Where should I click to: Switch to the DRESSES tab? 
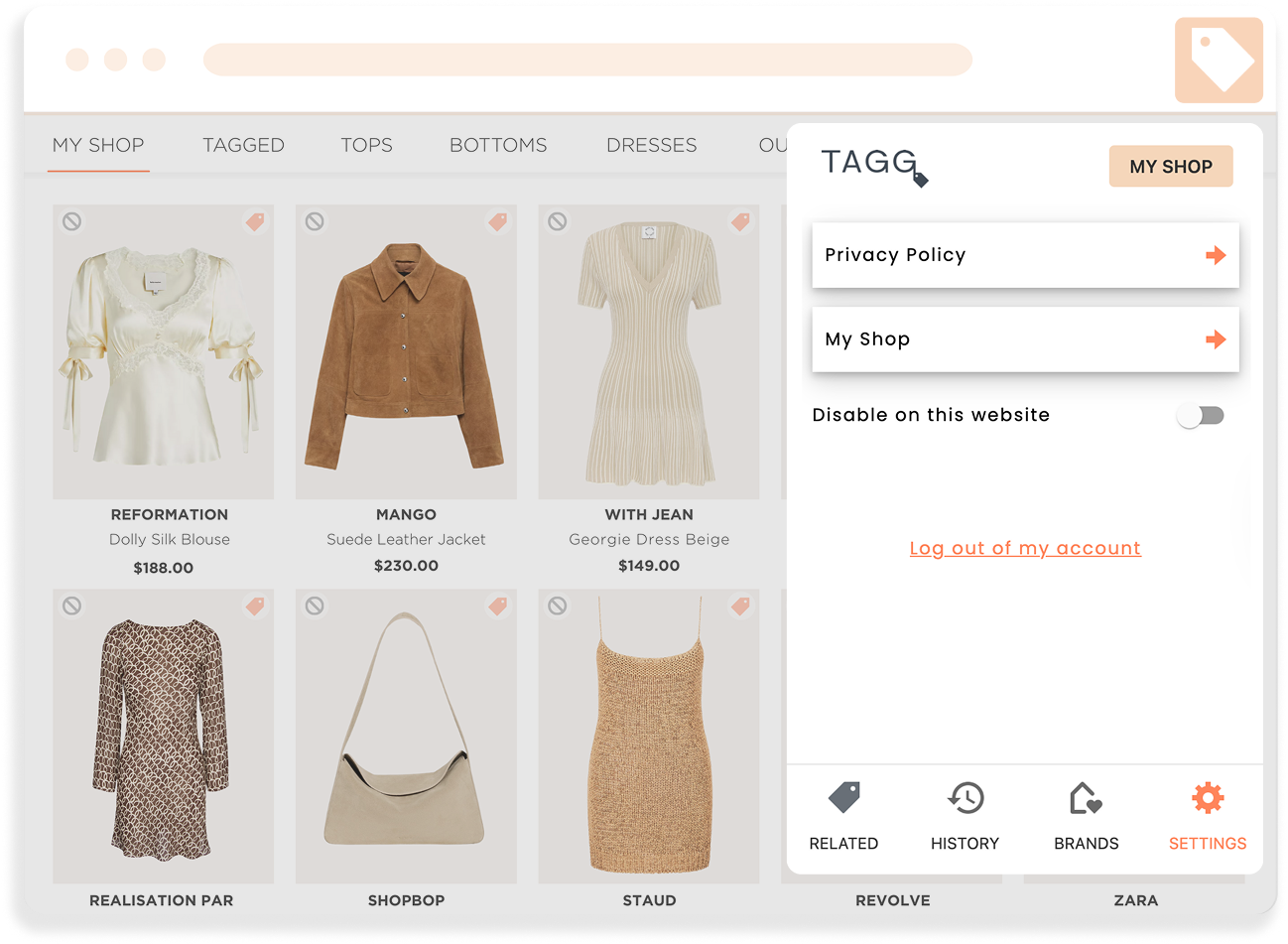pyautogui.click(x=651, y=145)
